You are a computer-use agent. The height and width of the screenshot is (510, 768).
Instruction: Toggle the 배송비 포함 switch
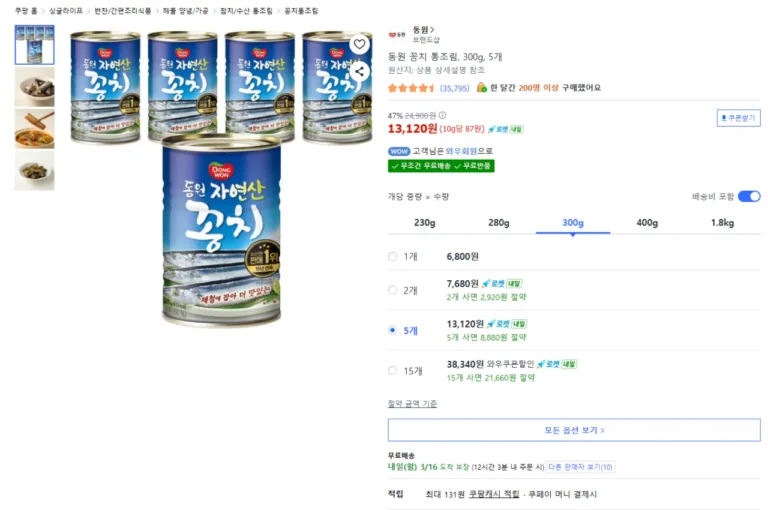pos(749,196)
